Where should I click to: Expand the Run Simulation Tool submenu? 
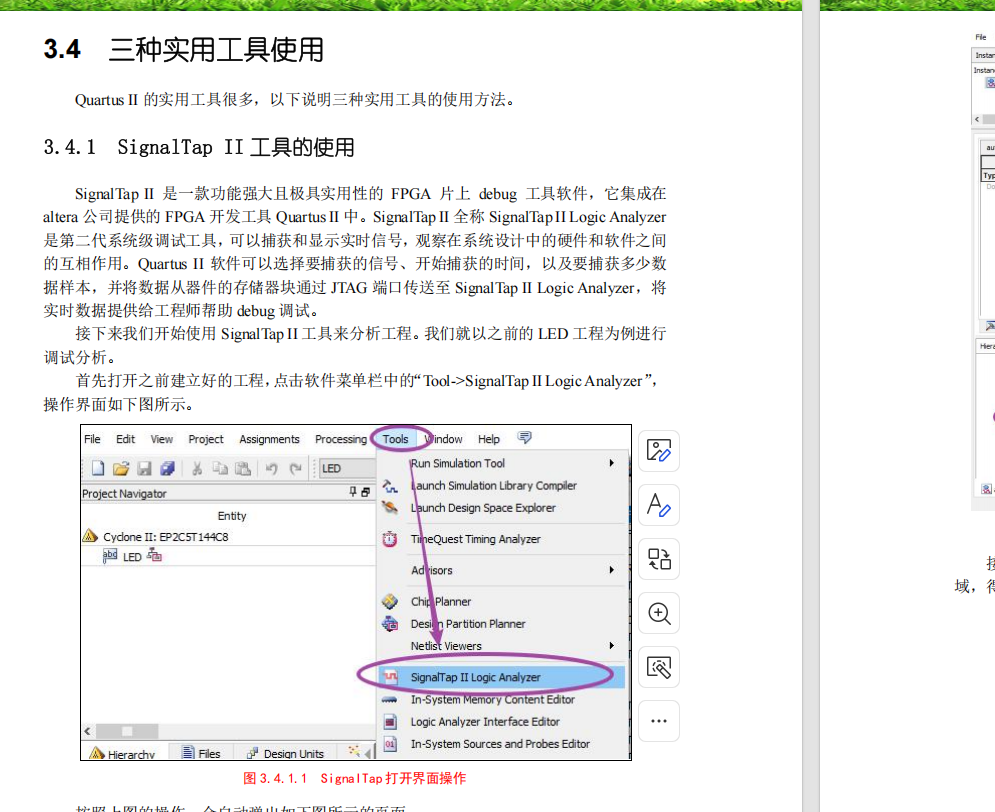click(x=612, y=463)
